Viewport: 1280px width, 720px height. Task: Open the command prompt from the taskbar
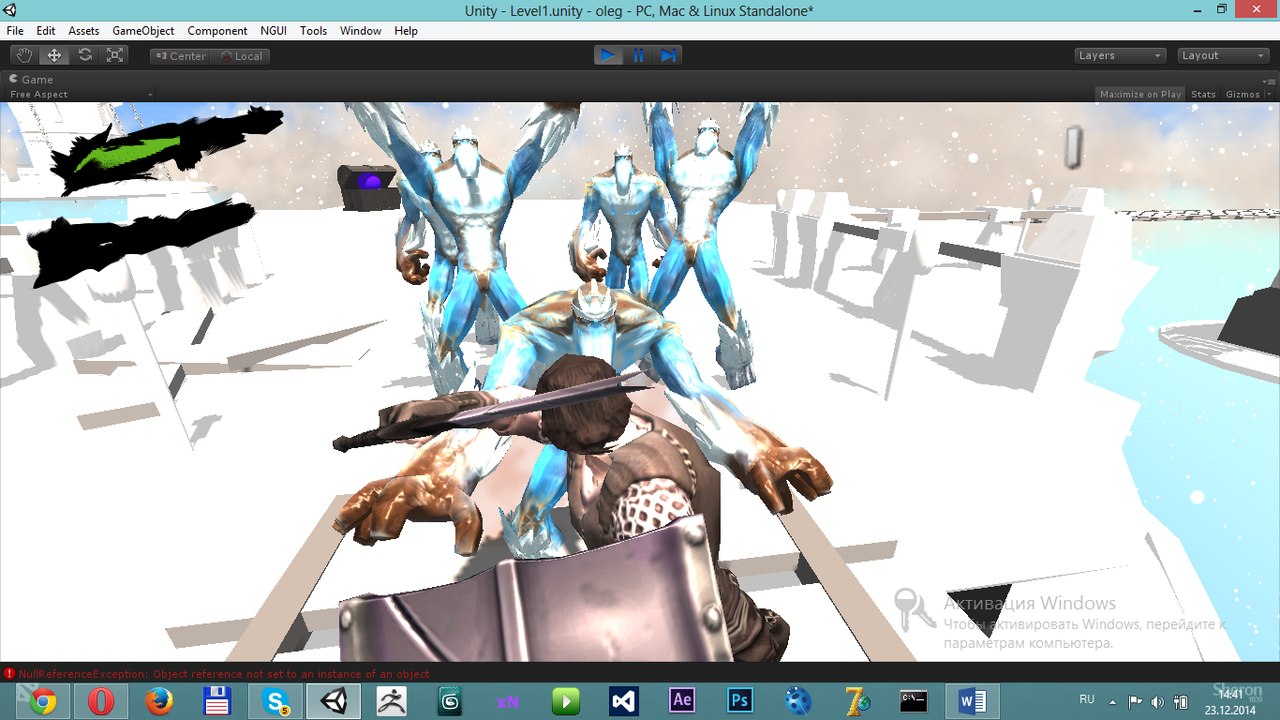pos(914,702)
